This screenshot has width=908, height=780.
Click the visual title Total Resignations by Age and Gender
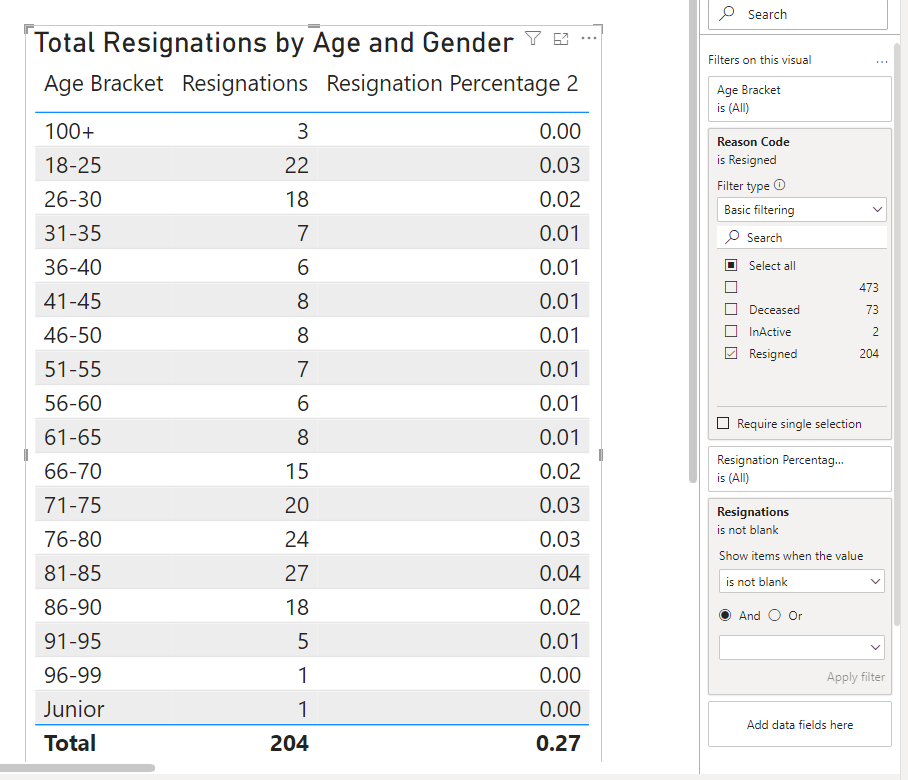(274, 43)
